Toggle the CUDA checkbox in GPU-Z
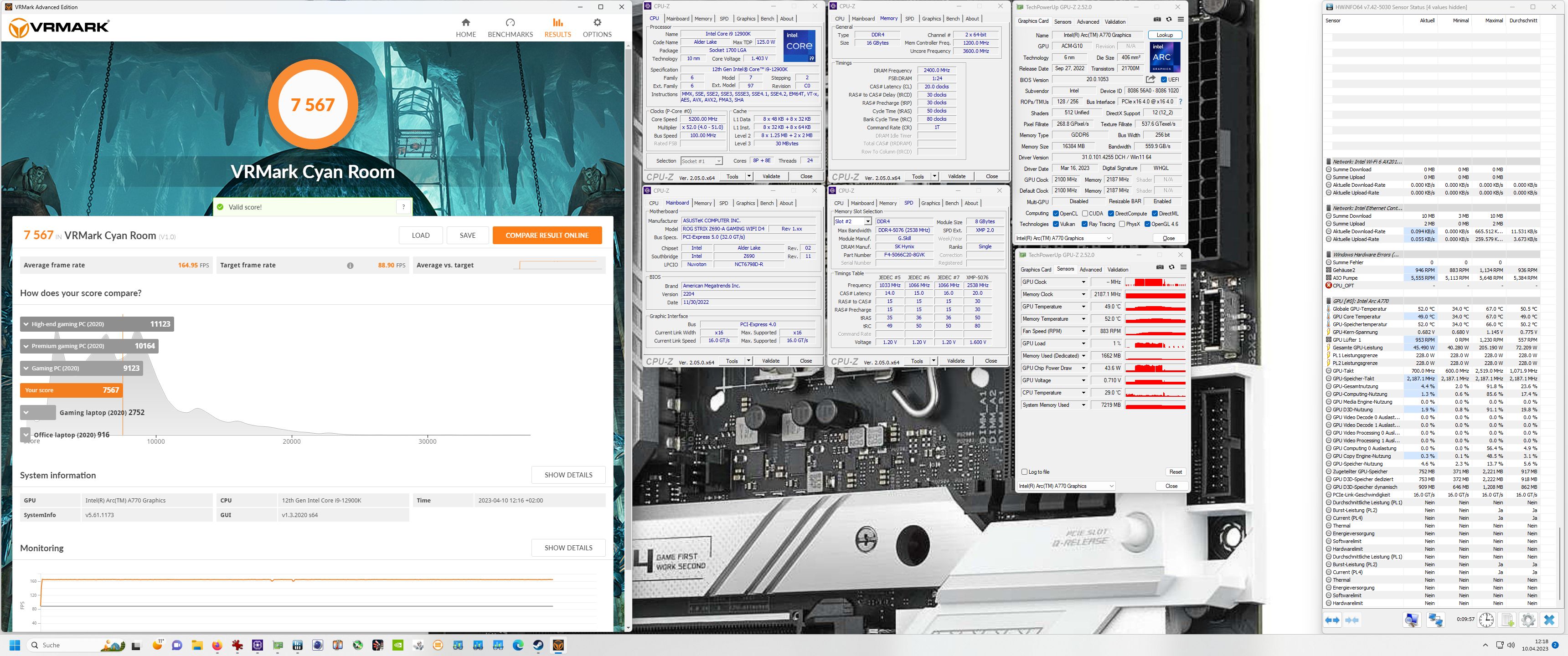The height and width of the screenshot is (656, 1568). 1085,214
